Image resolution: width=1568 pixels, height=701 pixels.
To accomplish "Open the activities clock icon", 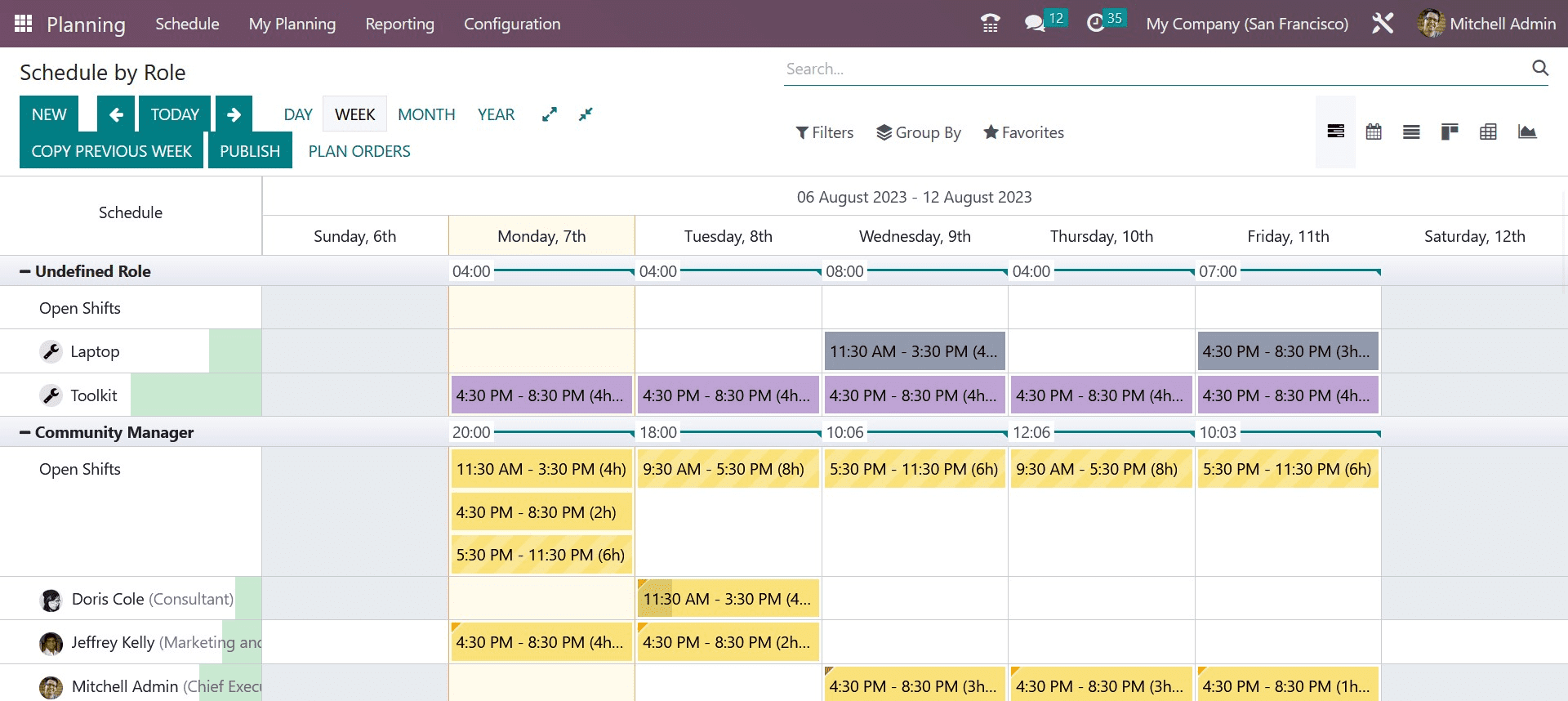I will pos(1095,24).
